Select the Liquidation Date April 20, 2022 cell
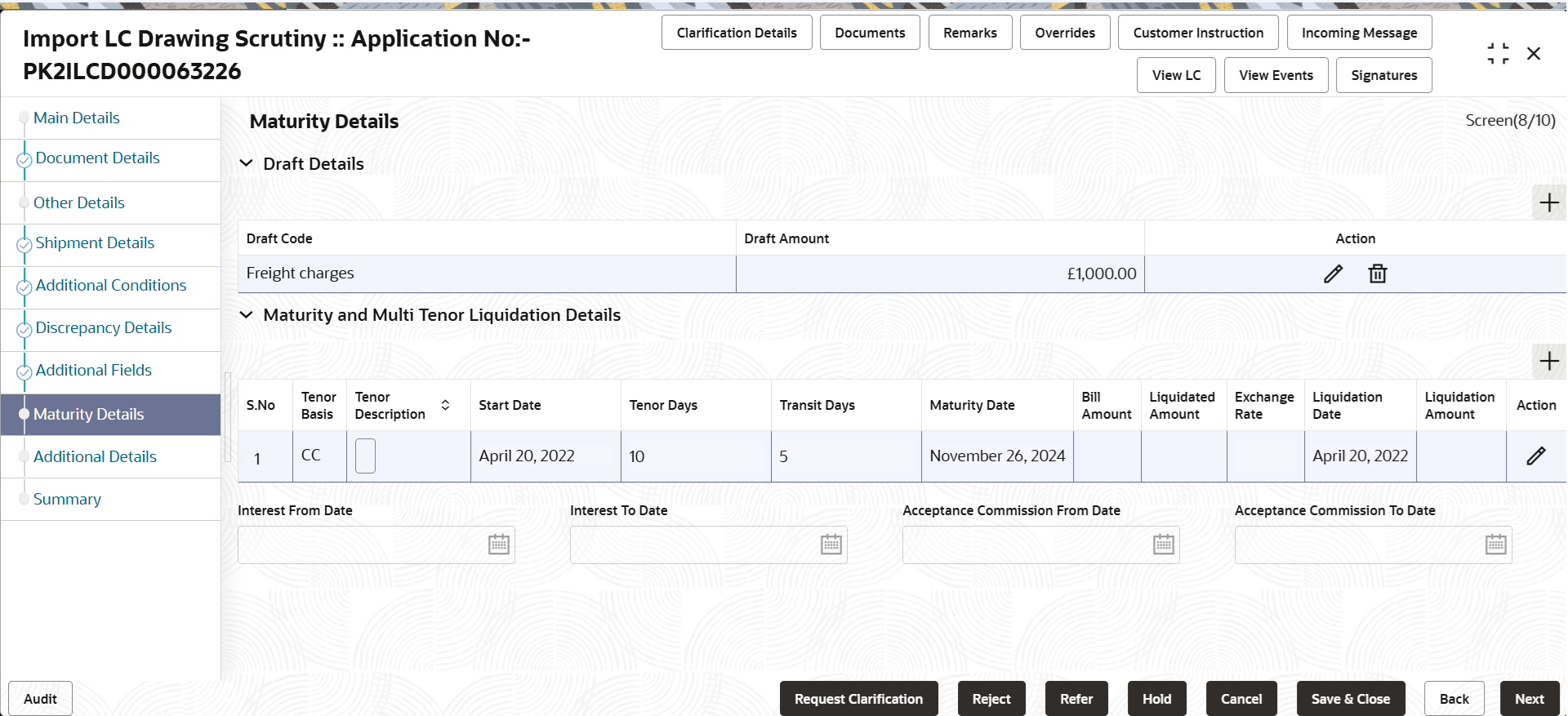This screenshot has height=716, width=1568. pos(1361,456)
